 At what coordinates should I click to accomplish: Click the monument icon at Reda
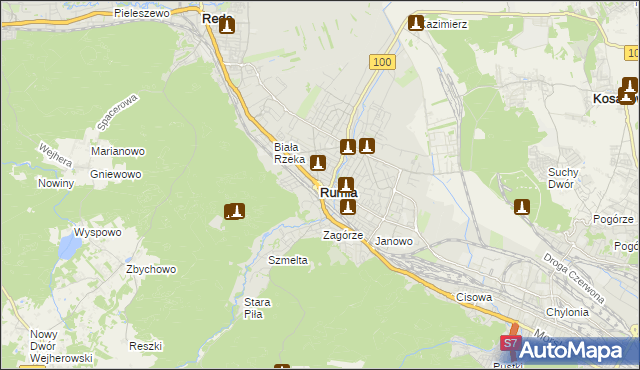pyautogui.click(x=227, y=26)
